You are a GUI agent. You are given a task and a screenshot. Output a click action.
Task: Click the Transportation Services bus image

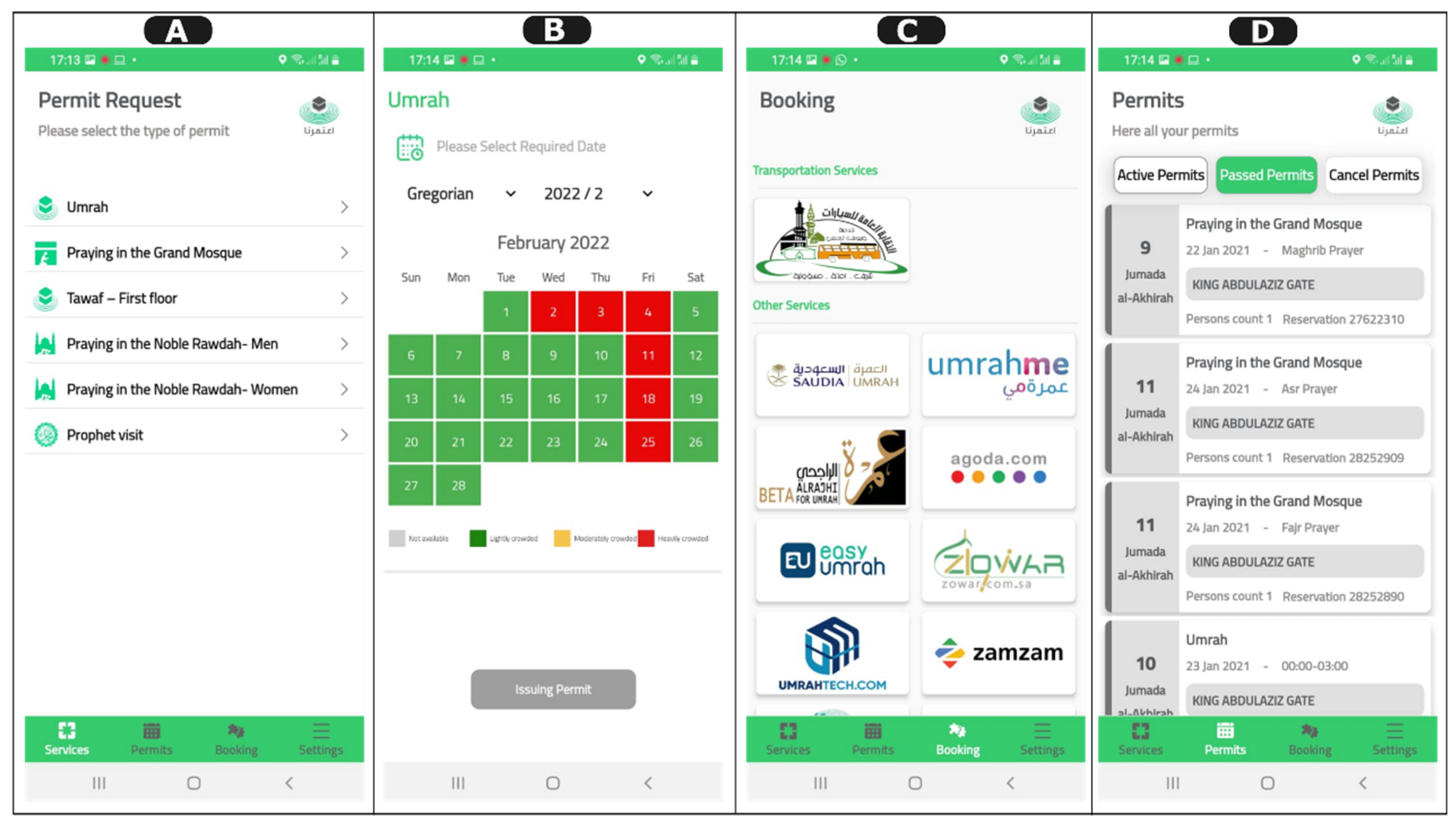(x=834, y=243)
